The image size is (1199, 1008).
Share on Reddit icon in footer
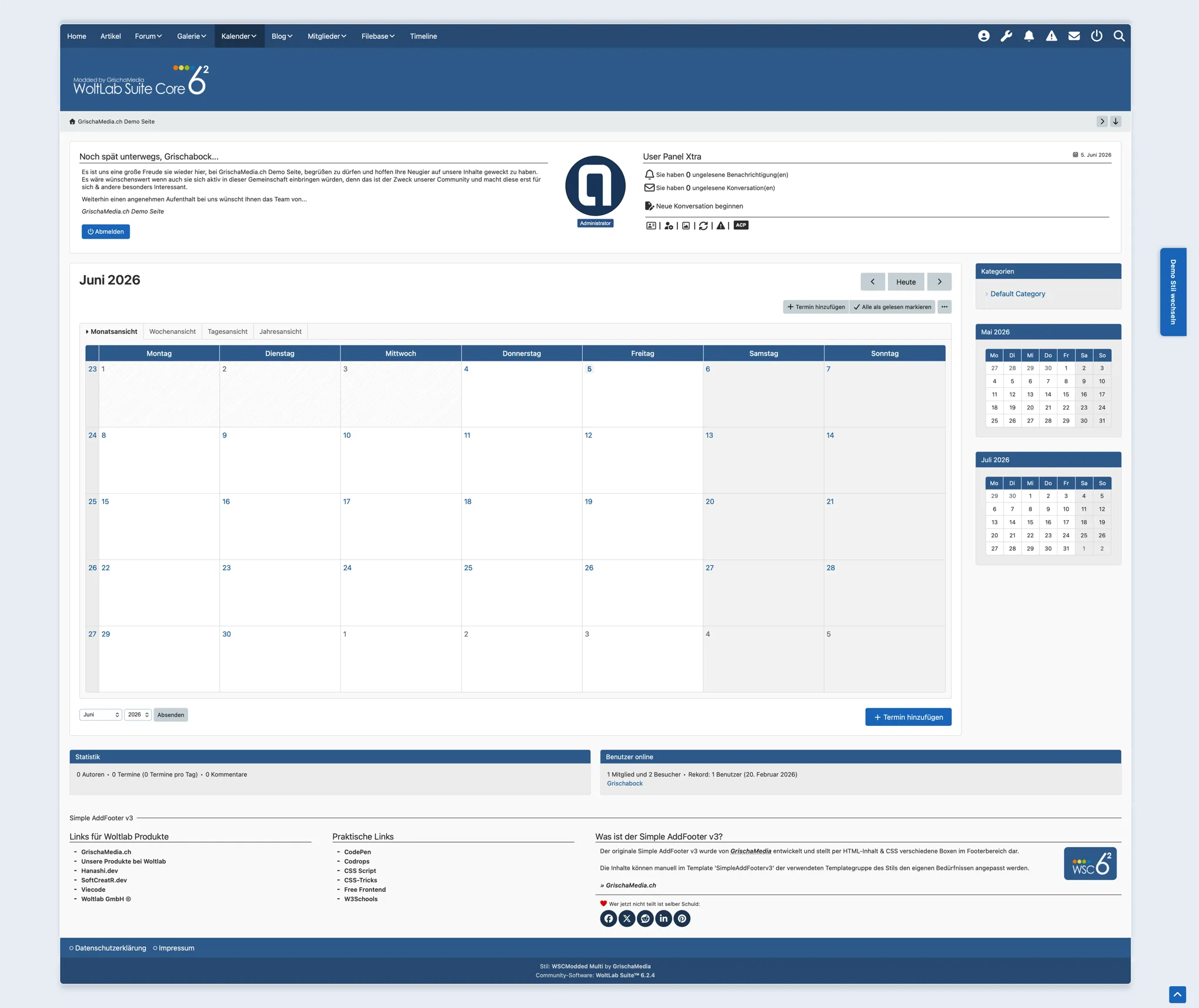pyautogui.click(x=645, y=919)
